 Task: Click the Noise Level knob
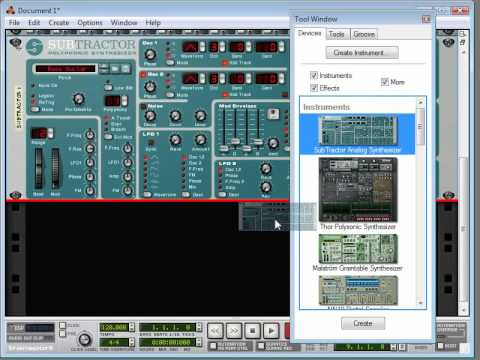[200, 116]
